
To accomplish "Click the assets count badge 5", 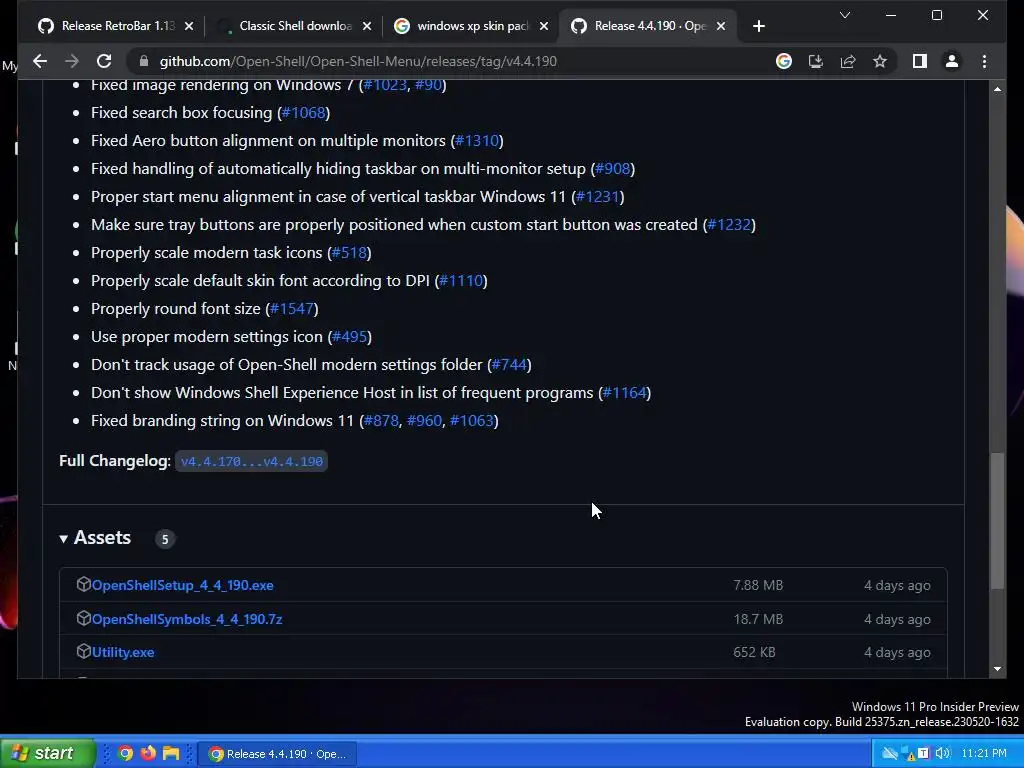I will click(x=165, y=539).
